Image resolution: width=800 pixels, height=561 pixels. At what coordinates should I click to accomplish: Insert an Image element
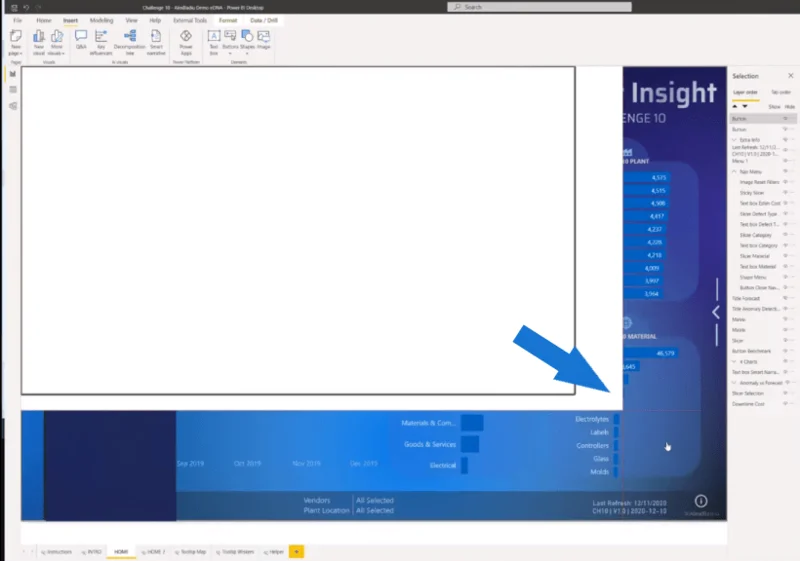pos(264,39)
